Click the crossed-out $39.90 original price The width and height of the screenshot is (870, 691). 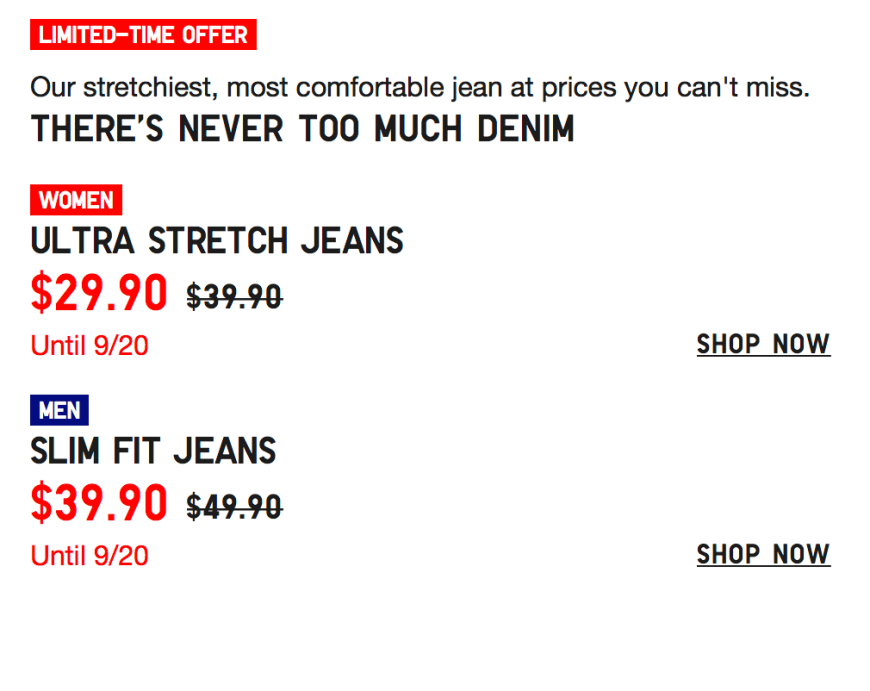[235, 296]
